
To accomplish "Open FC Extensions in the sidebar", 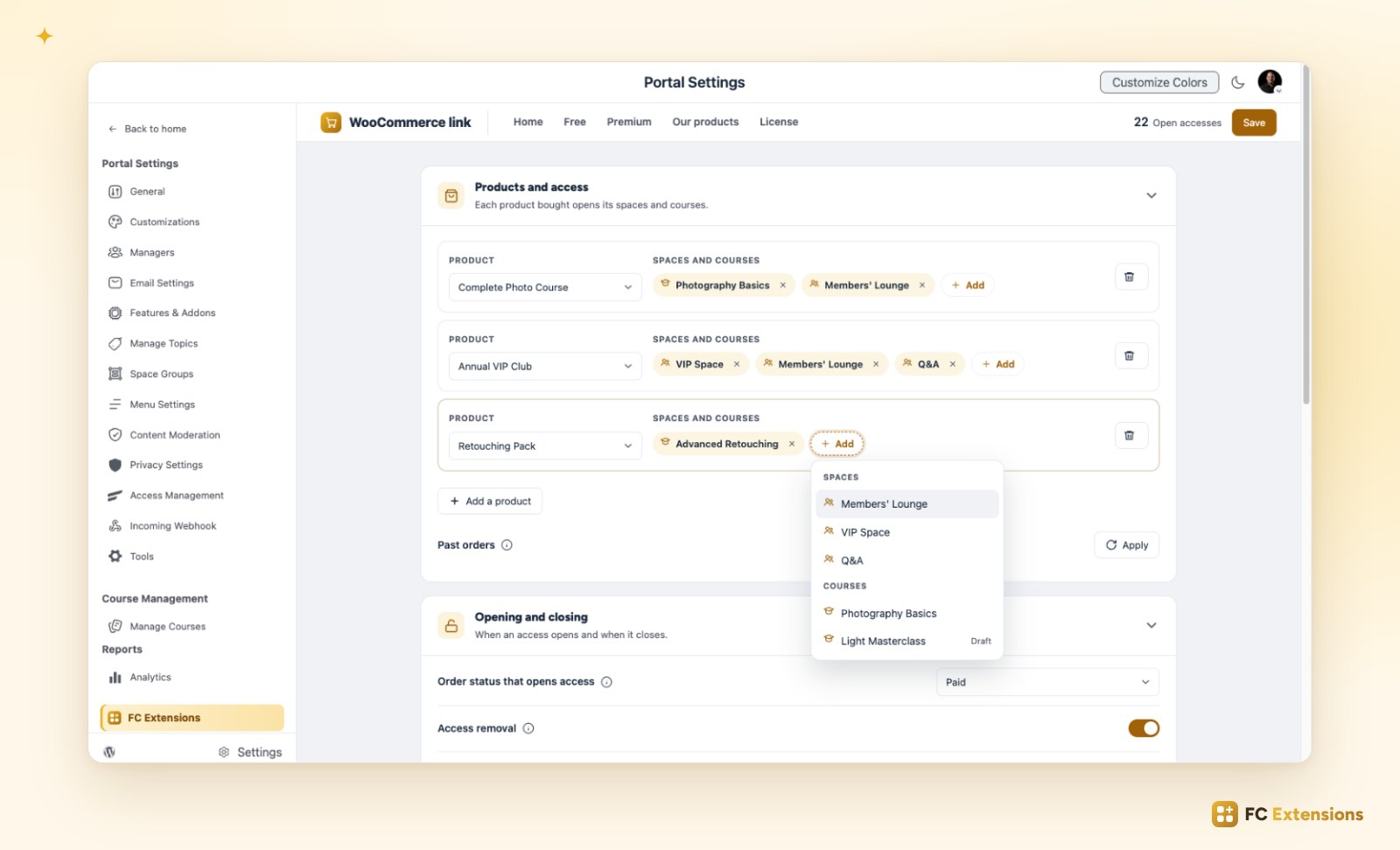I will 192,718.
